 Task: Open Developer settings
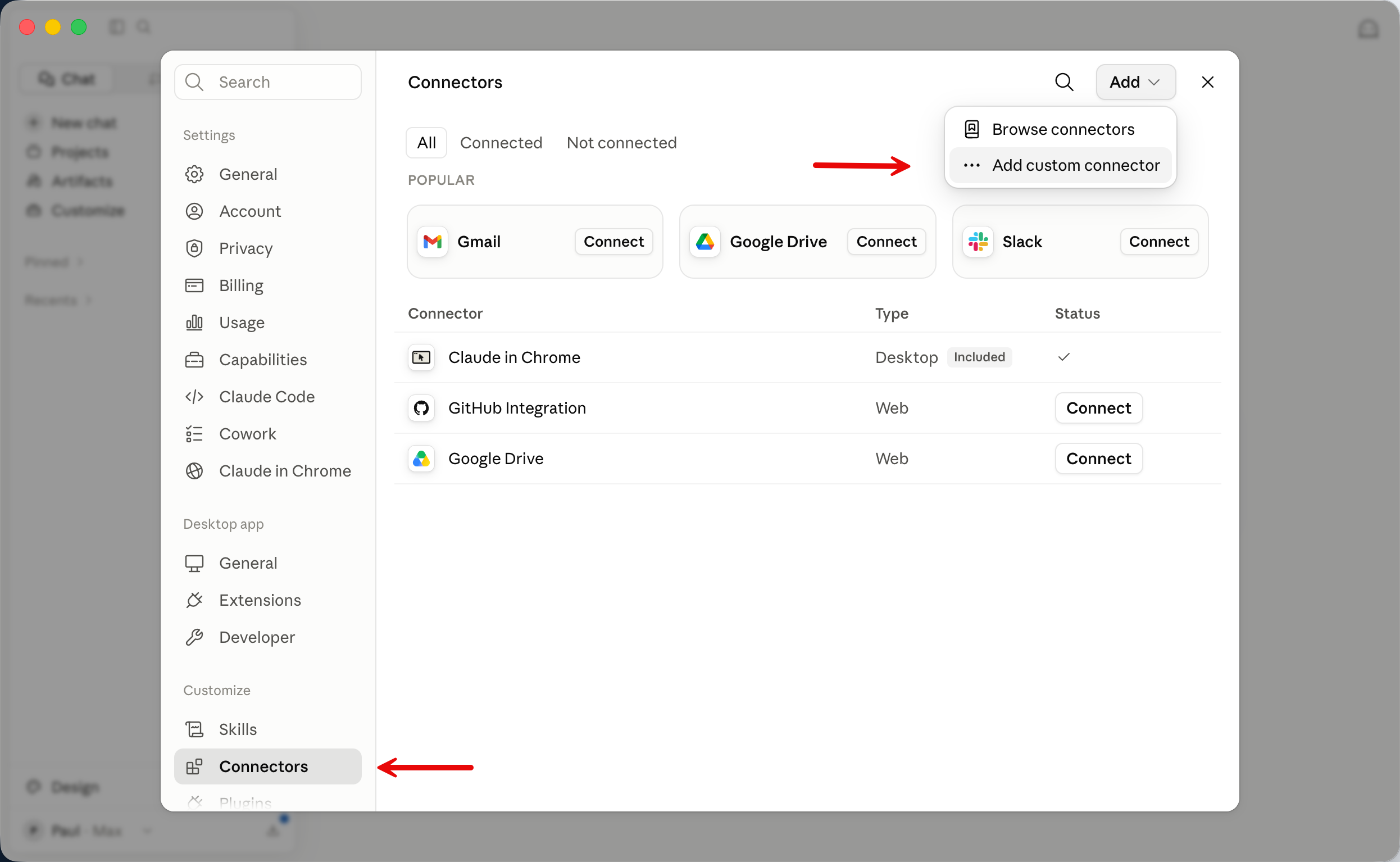tap(268, 637)
